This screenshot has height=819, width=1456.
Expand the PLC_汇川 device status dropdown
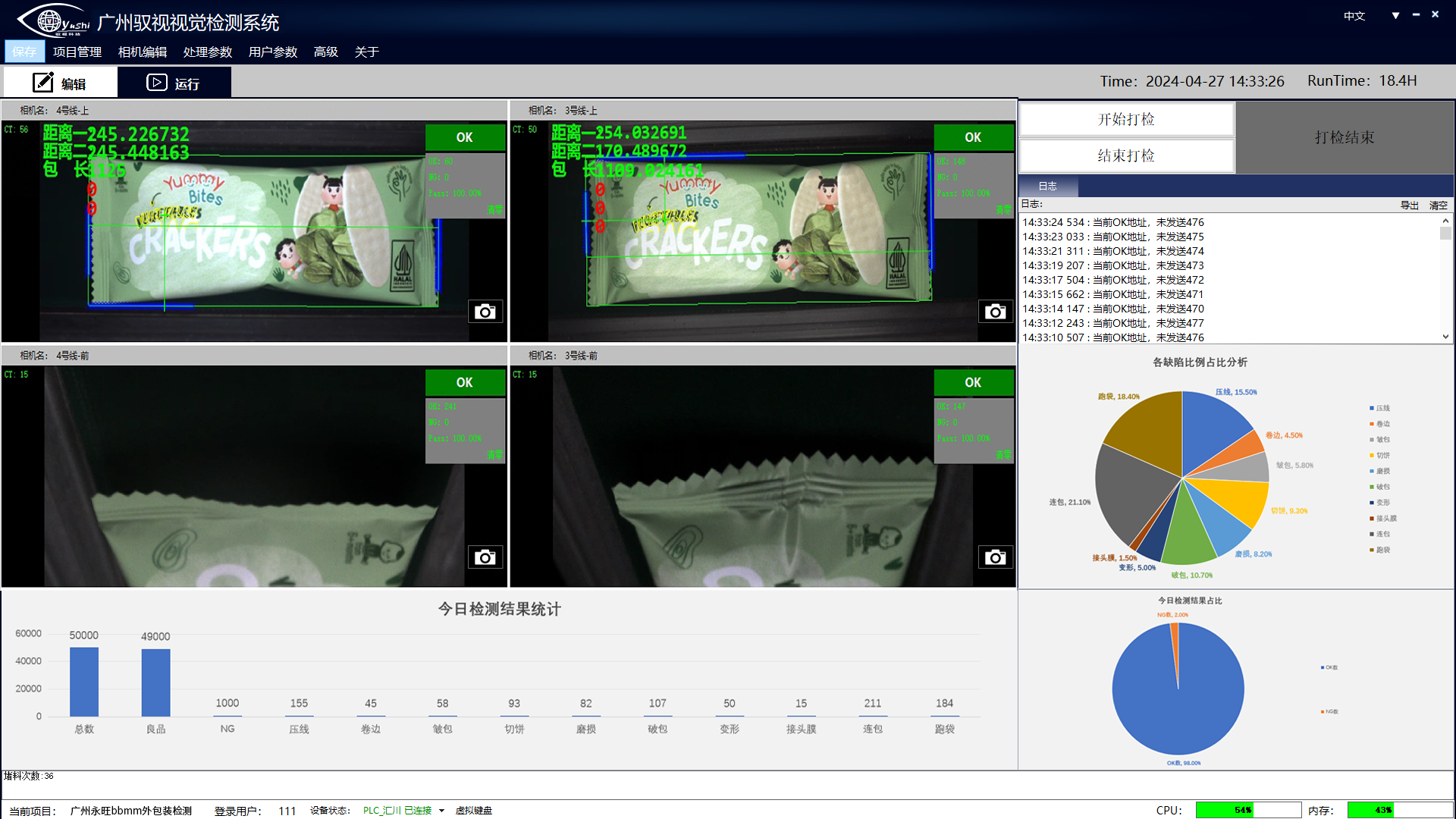[x=441, y=811]
